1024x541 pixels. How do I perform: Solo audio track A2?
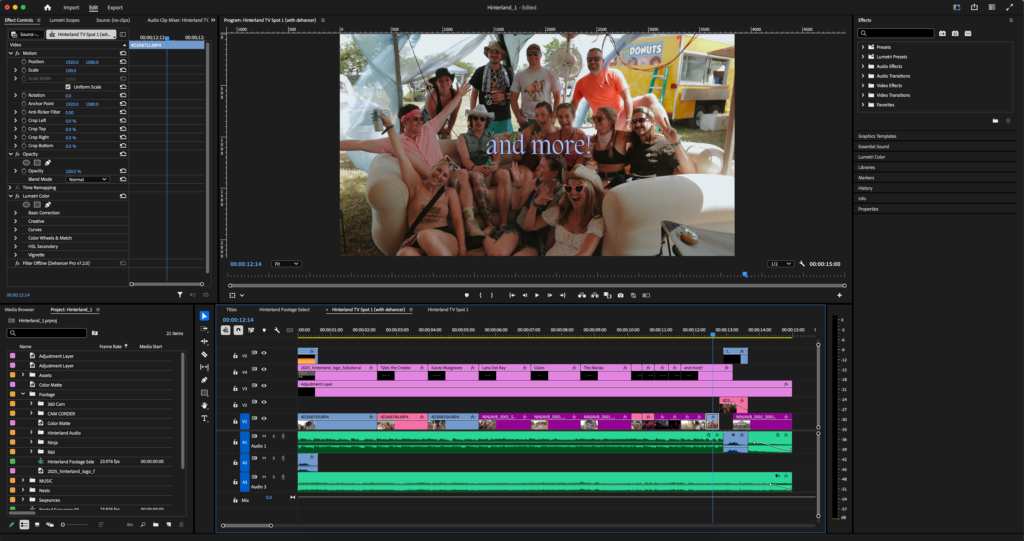274,458
